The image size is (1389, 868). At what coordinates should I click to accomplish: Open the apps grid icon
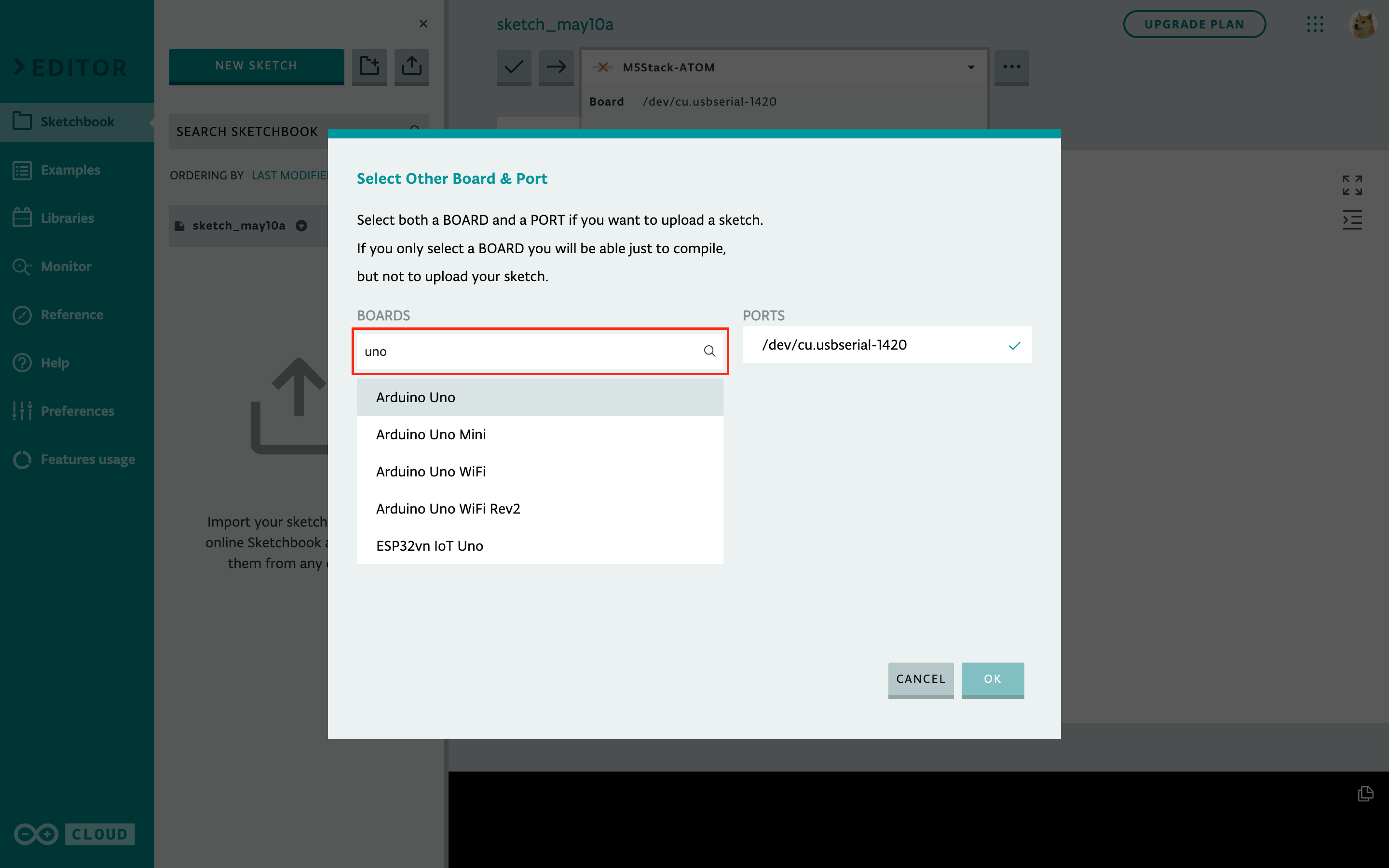(x=1314, y=24)
